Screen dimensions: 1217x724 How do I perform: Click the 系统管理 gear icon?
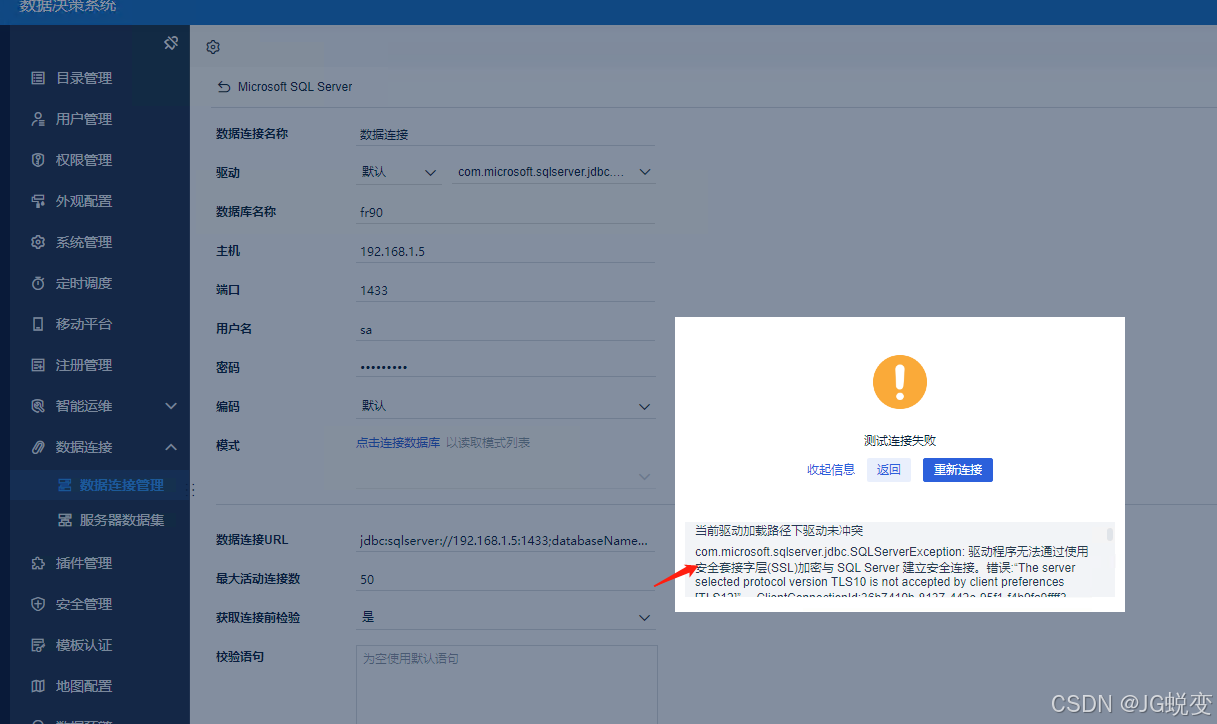tap(38, 242)
